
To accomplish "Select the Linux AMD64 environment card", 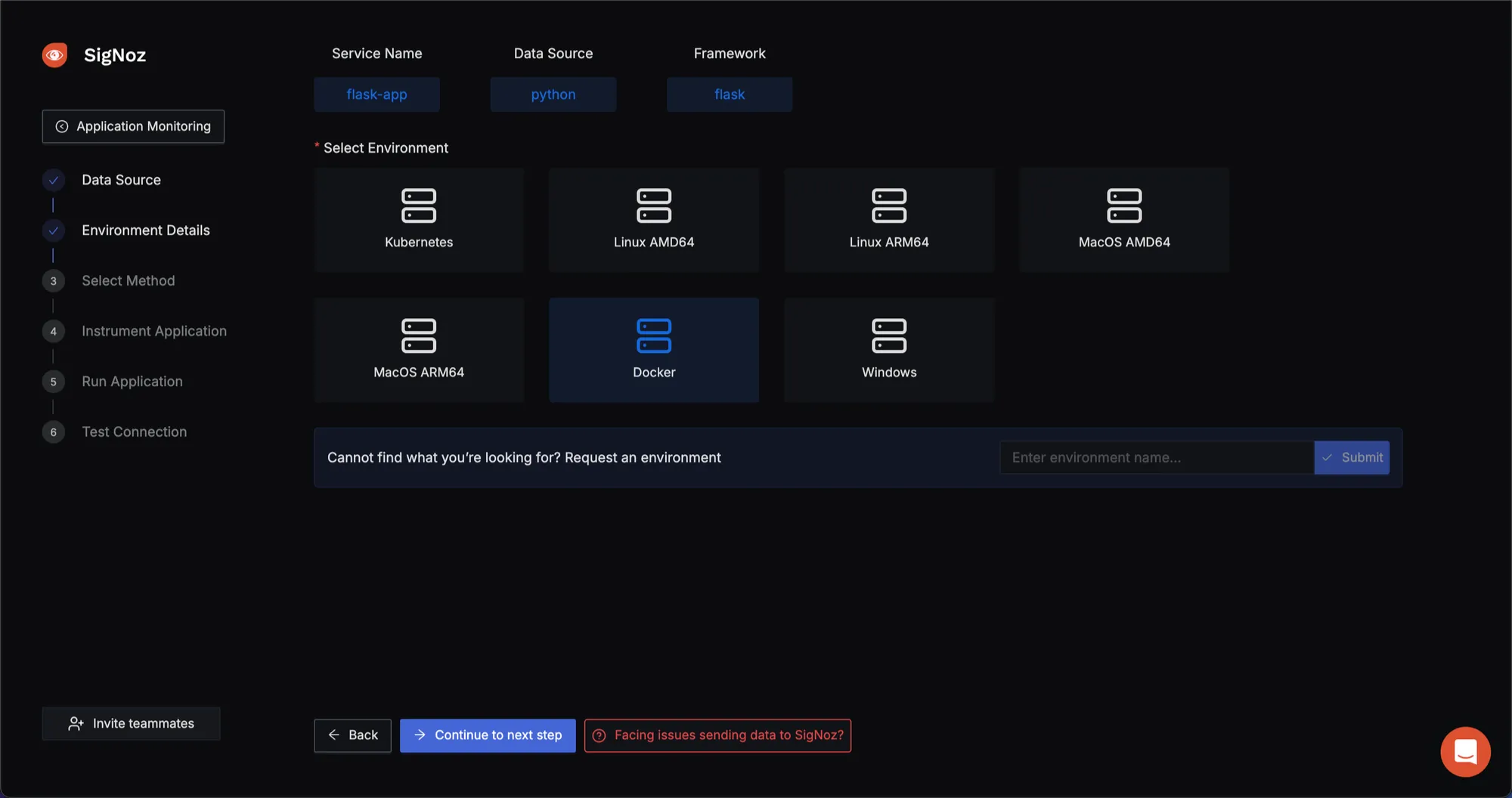I will coord(654,220).
